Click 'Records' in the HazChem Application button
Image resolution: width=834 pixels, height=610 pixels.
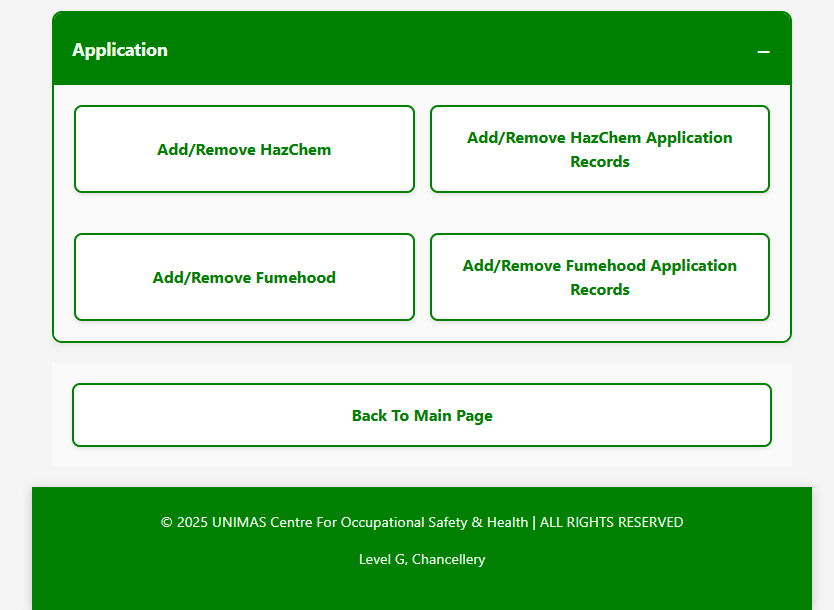pos(600,162)
